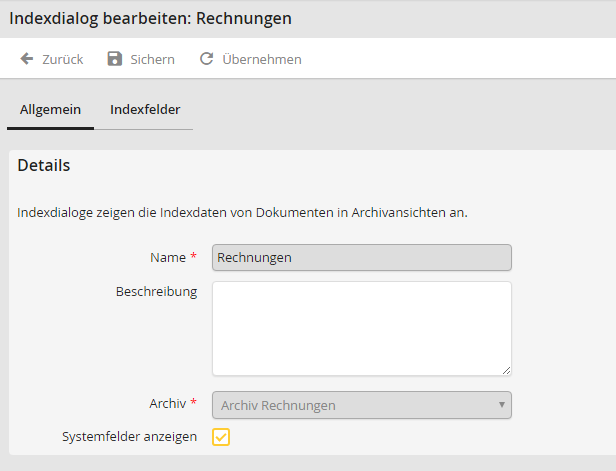This screenshot has height=471, width=616.
Task: Click the Name field label
Action: (x=167, y=258)
